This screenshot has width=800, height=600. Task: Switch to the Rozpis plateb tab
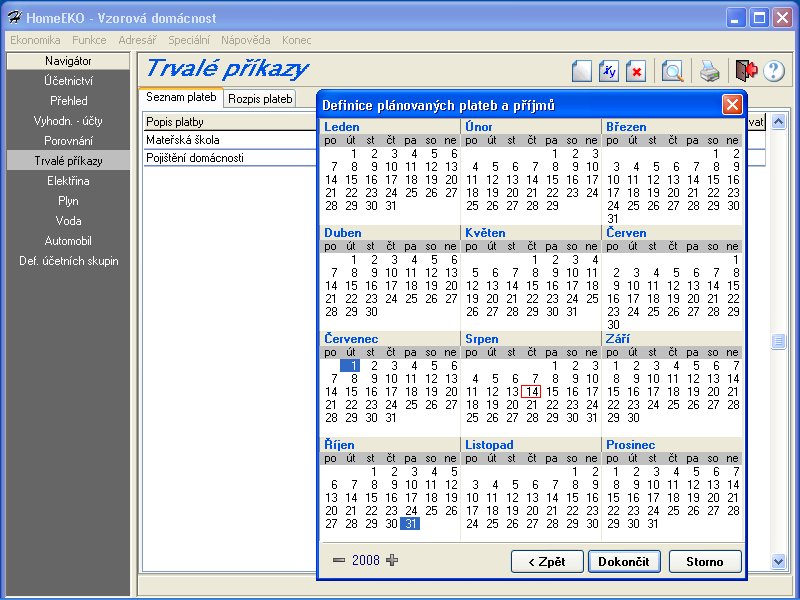[260, 99]
